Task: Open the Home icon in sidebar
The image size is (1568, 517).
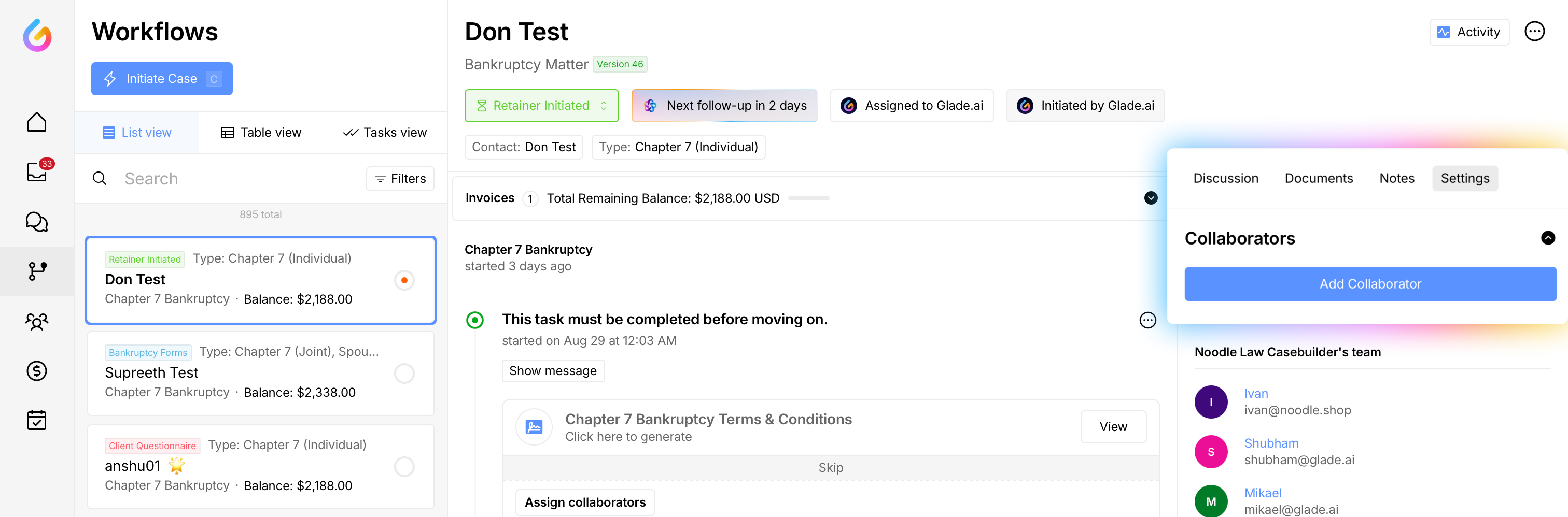Action: click(x=36, y=122)
